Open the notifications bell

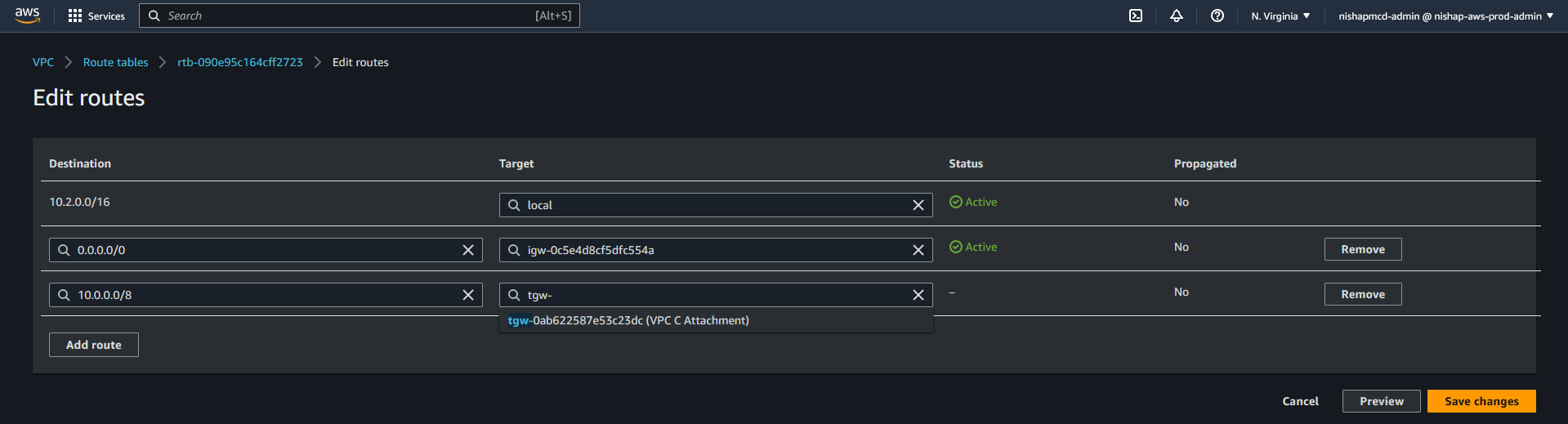(1176, 16)
